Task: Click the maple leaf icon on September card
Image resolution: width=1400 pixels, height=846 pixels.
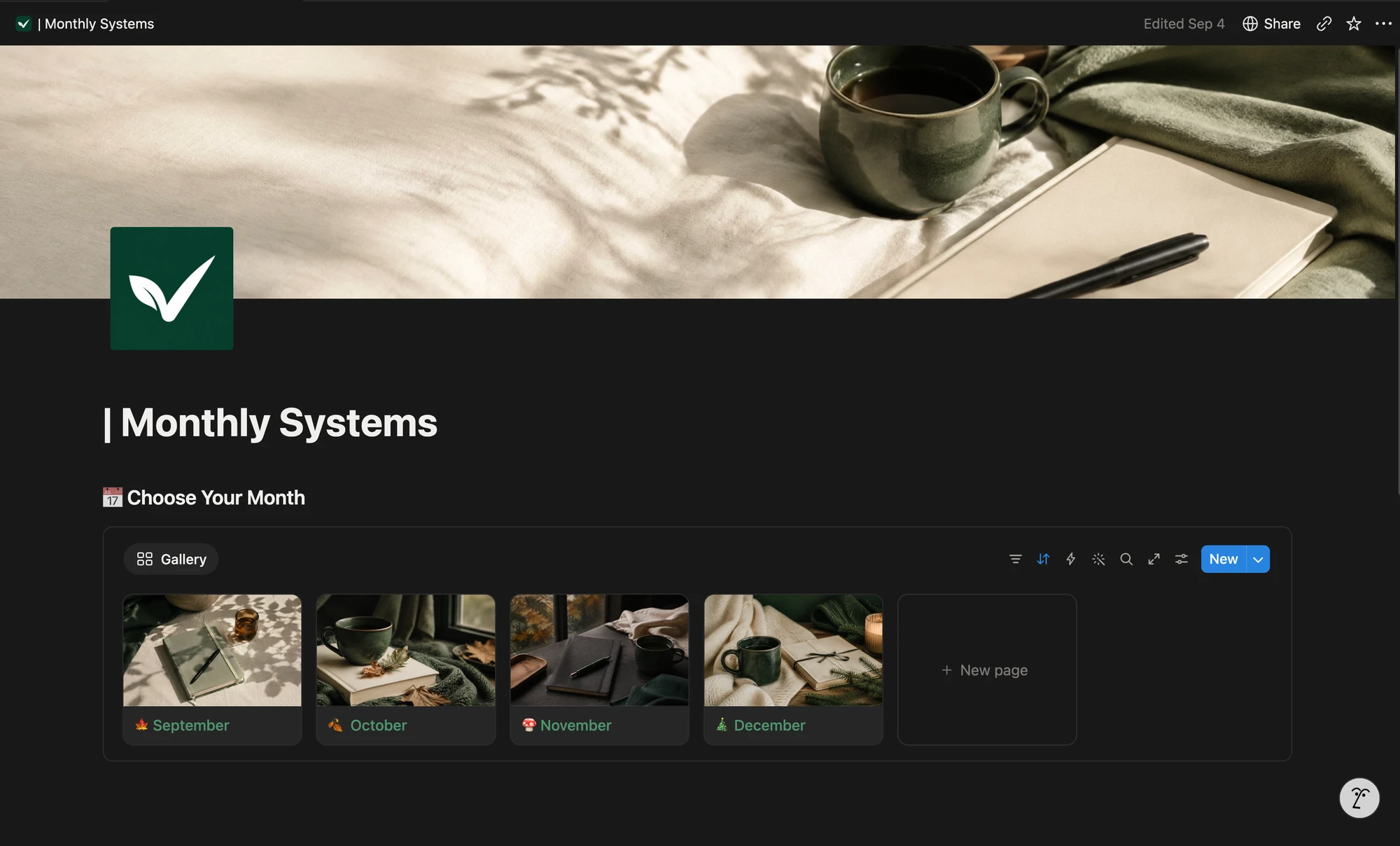Action: 141,725
